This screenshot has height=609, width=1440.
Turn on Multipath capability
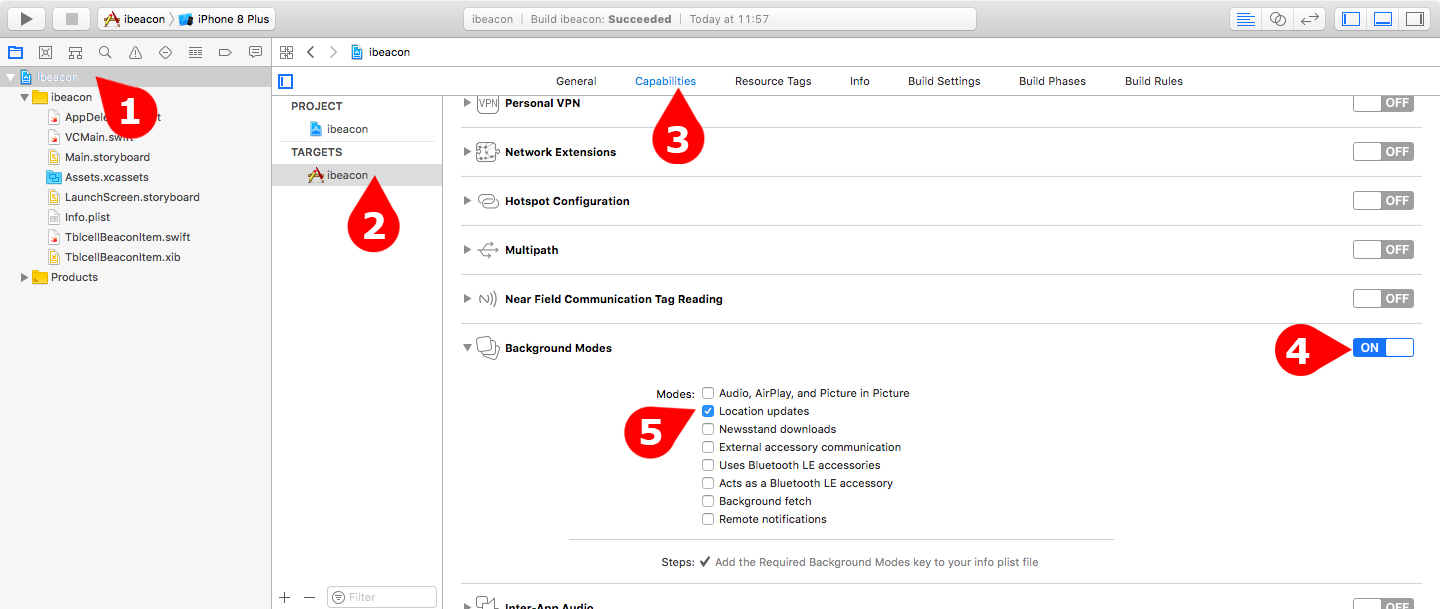coord(1383,250)
